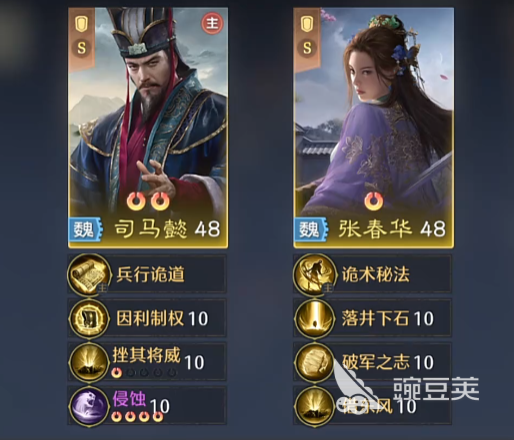Screen dimensions: 514x440
Task: Click the 落井下石 10 skill label
Action: point(388,318)
